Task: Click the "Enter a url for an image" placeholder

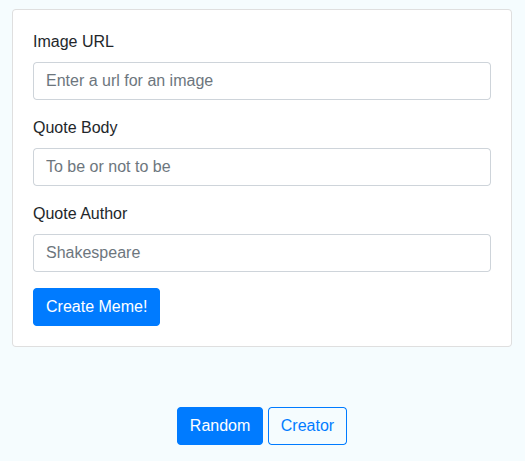Action: tap(130, 81)
